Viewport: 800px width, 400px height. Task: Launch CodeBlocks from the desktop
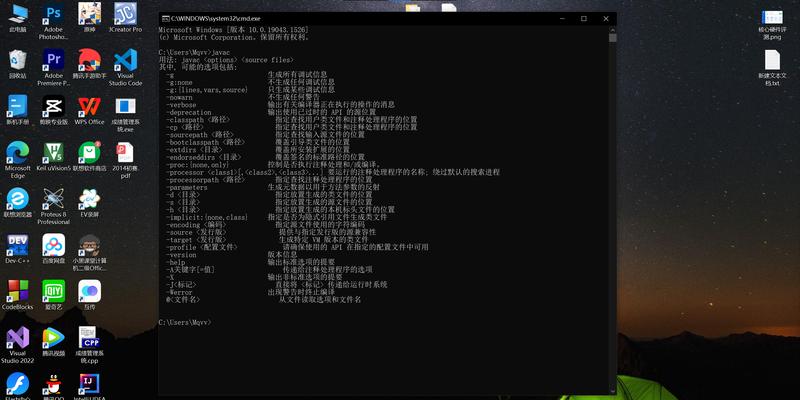pyautogui.click(x=17, y=294)
